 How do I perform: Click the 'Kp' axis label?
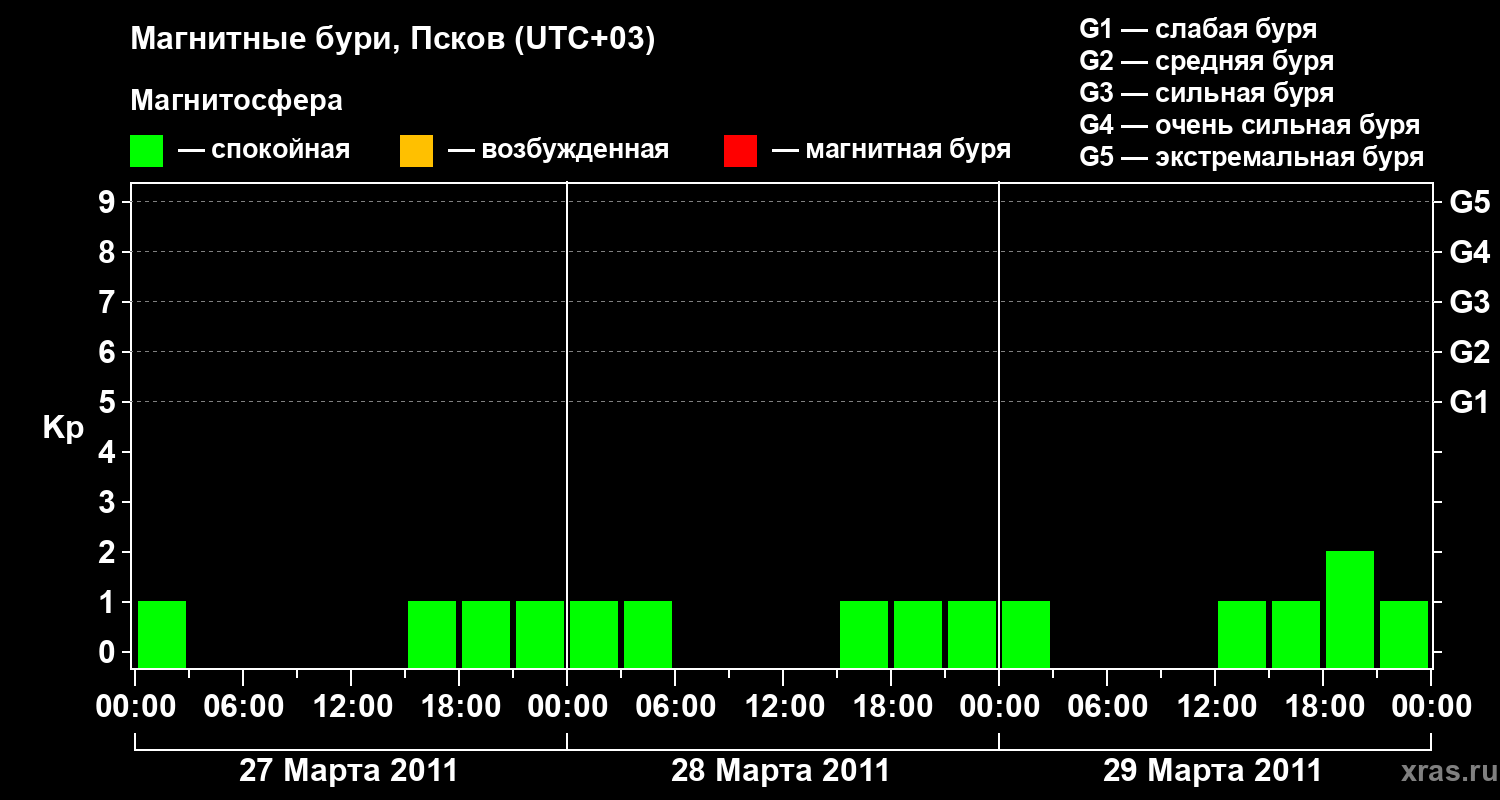[x=63, y=428]
